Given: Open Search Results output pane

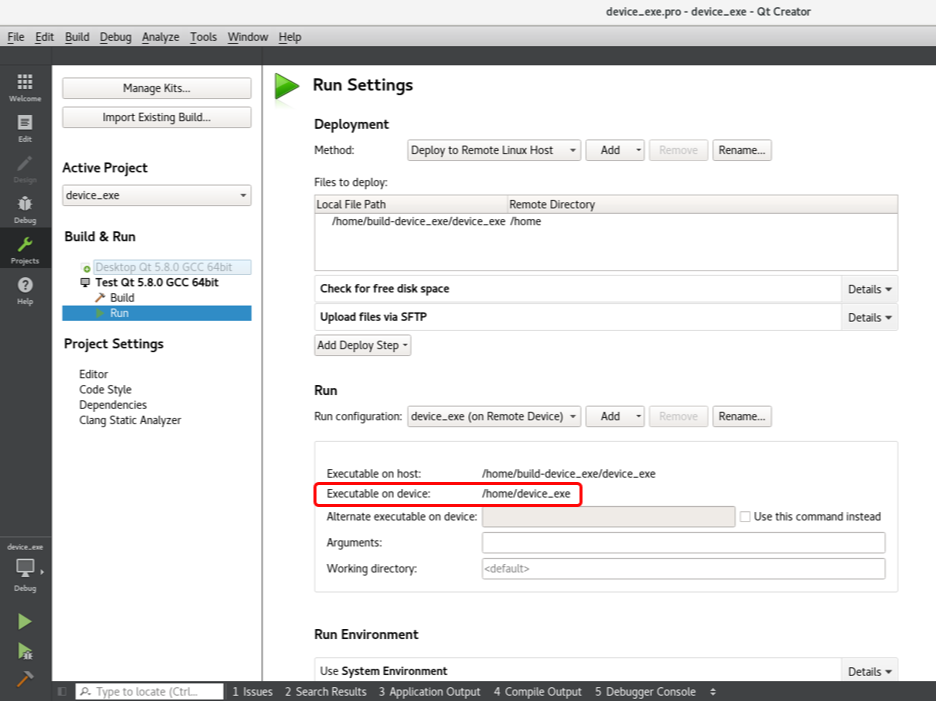Looking at the screenshot, I should point(325,691).
